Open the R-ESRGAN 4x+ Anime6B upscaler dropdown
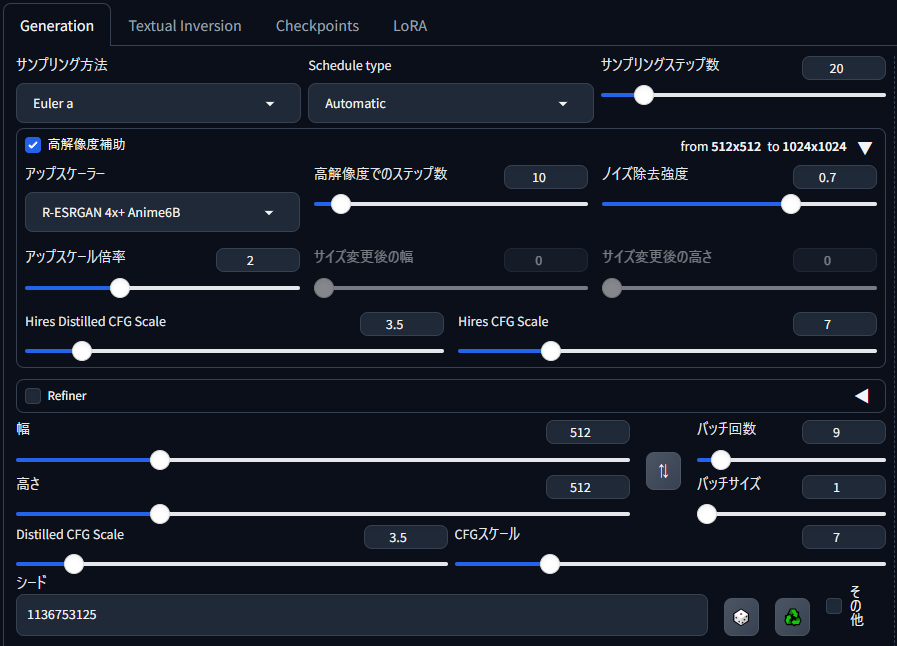The height and width of the screenshot is (646, 897). 162,212
